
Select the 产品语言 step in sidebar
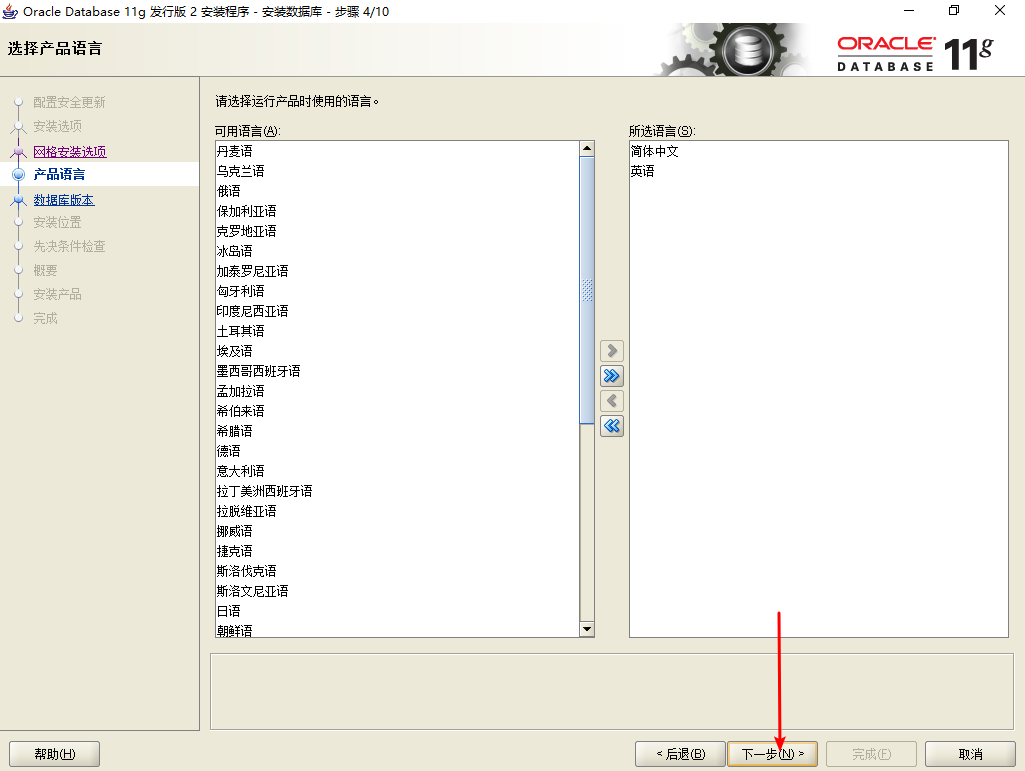[x=59, y=175]
